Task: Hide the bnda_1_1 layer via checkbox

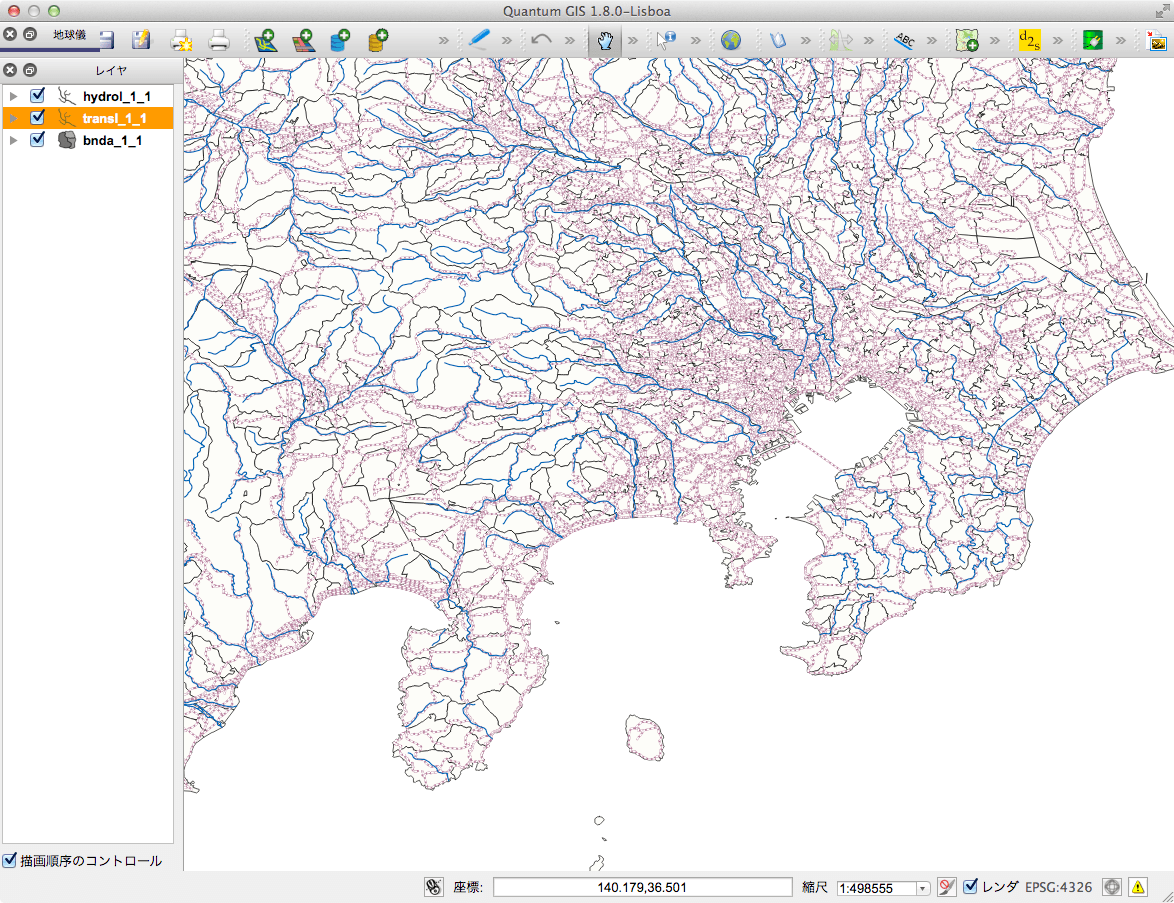Action: pos(38,140)
